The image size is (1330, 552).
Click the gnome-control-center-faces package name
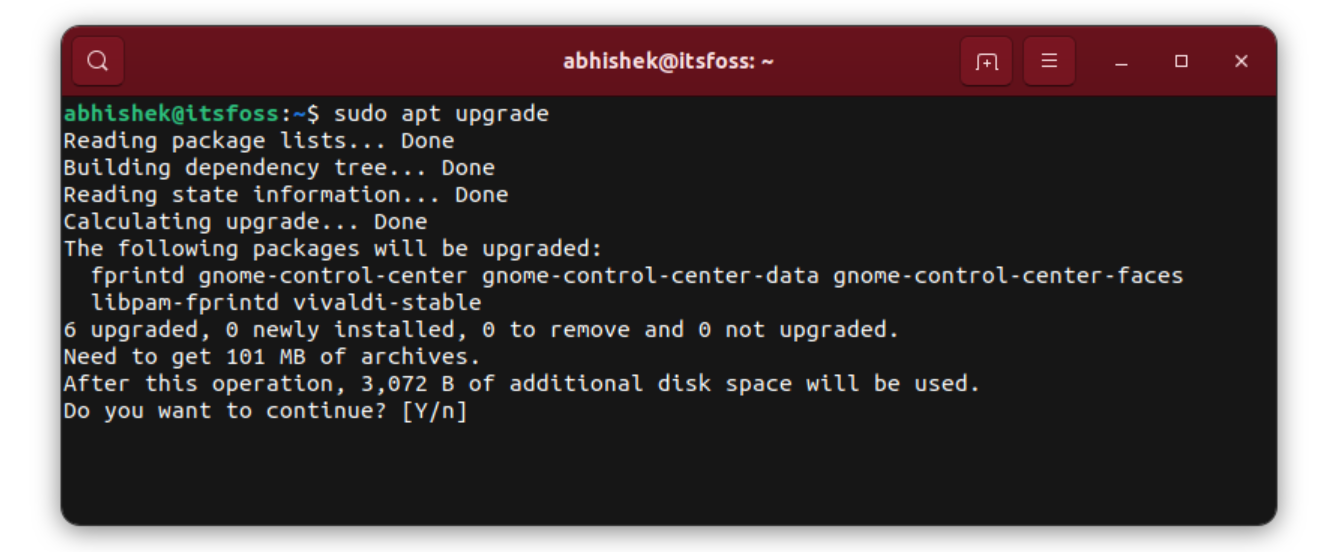click(x=1008, y=276)
